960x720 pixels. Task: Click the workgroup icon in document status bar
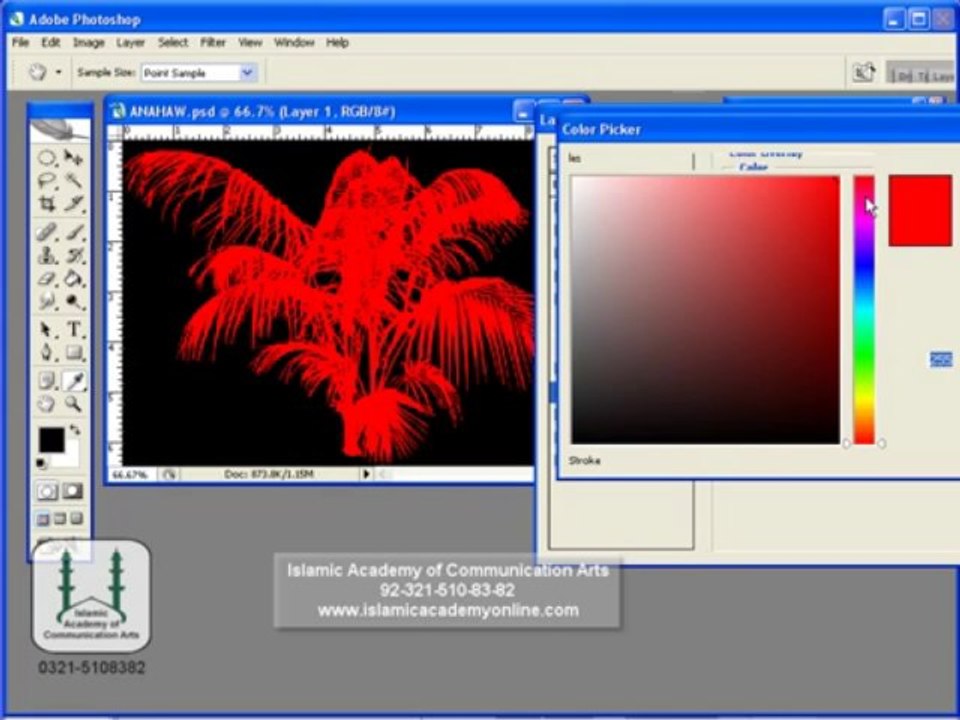coord(169,474)
